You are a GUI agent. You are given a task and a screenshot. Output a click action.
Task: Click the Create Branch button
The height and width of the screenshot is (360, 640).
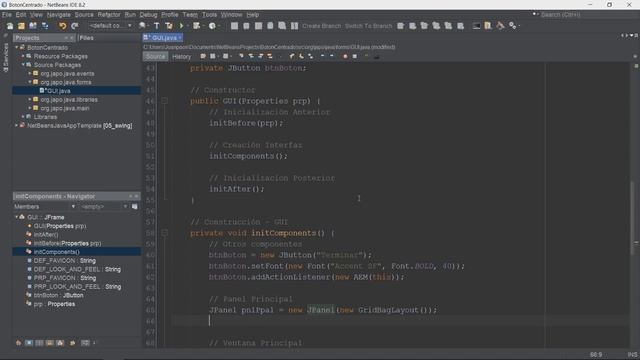click(322, 26)
